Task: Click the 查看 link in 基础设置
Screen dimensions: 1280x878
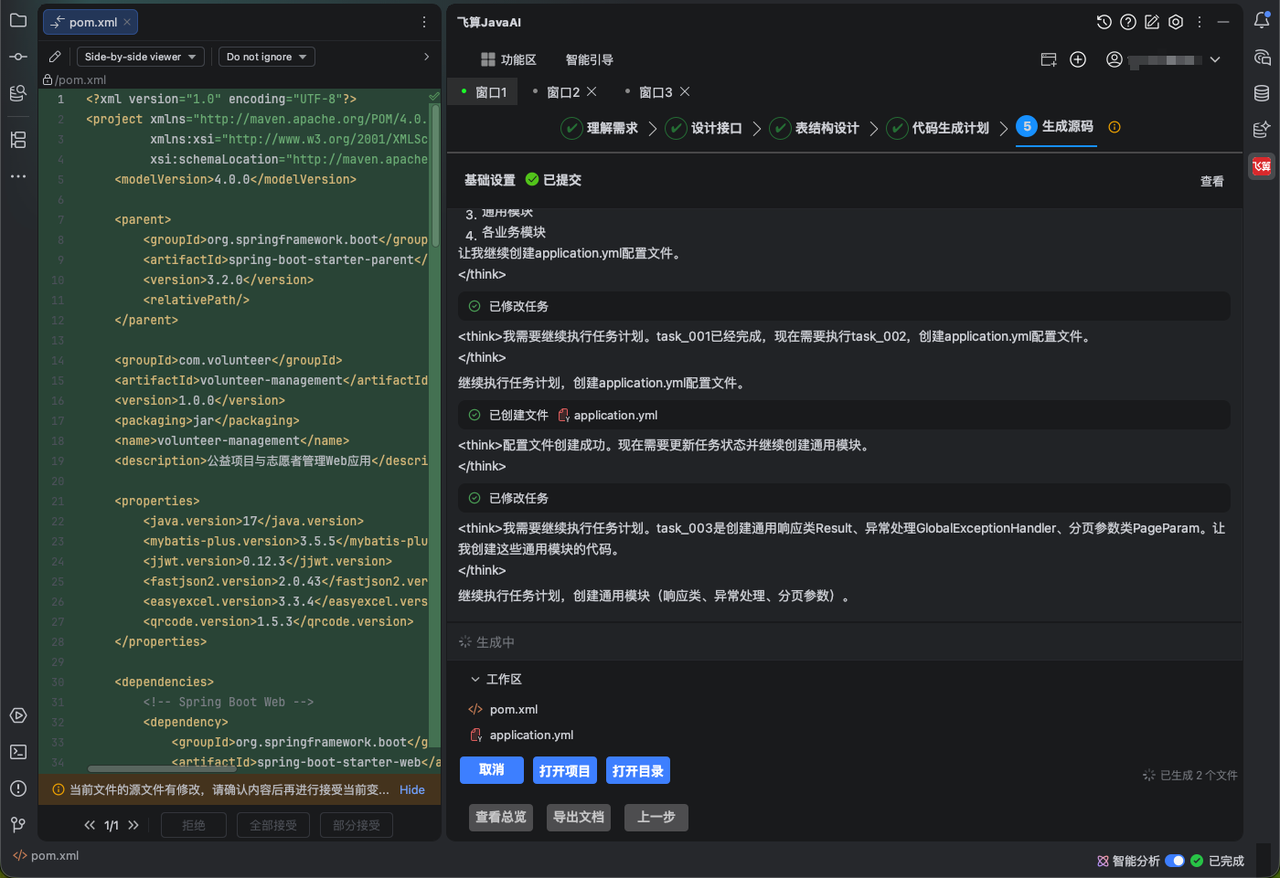Action: click(x=1211, y=181)
